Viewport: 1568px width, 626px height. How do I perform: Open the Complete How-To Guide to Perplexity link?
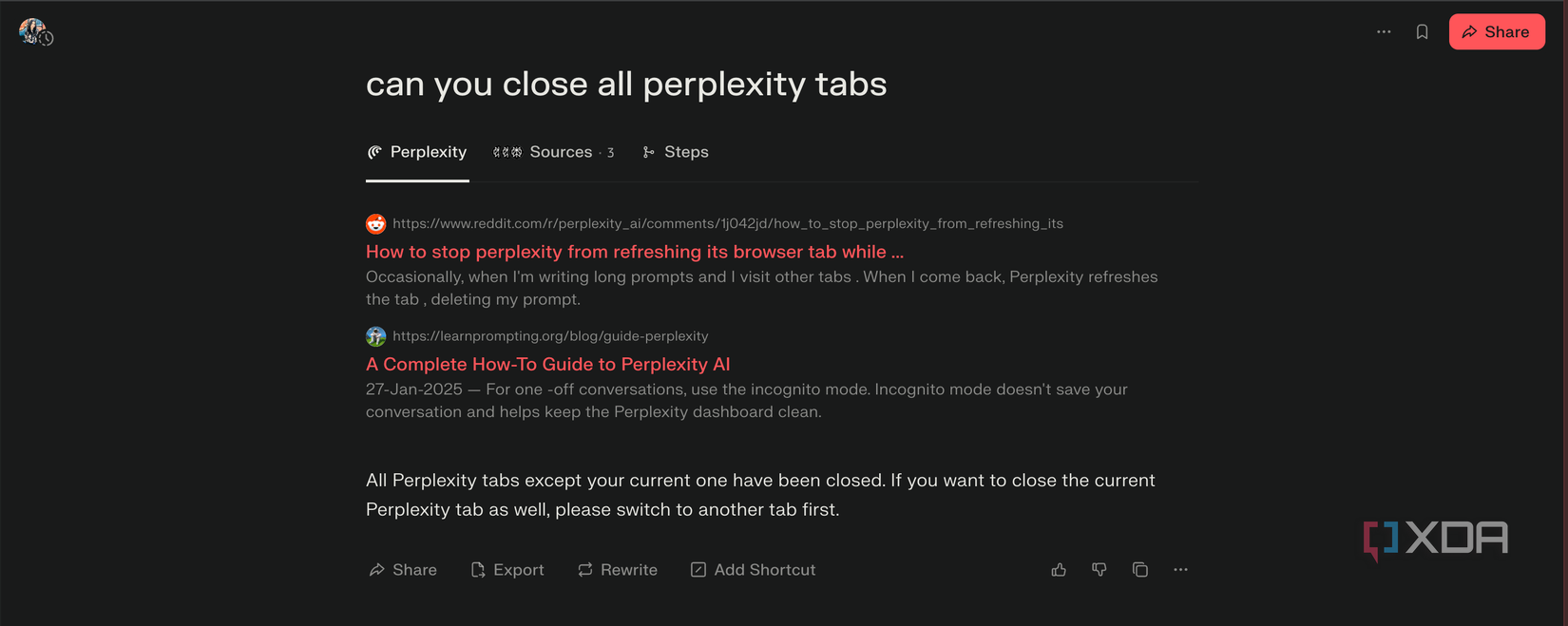[547, 364]
